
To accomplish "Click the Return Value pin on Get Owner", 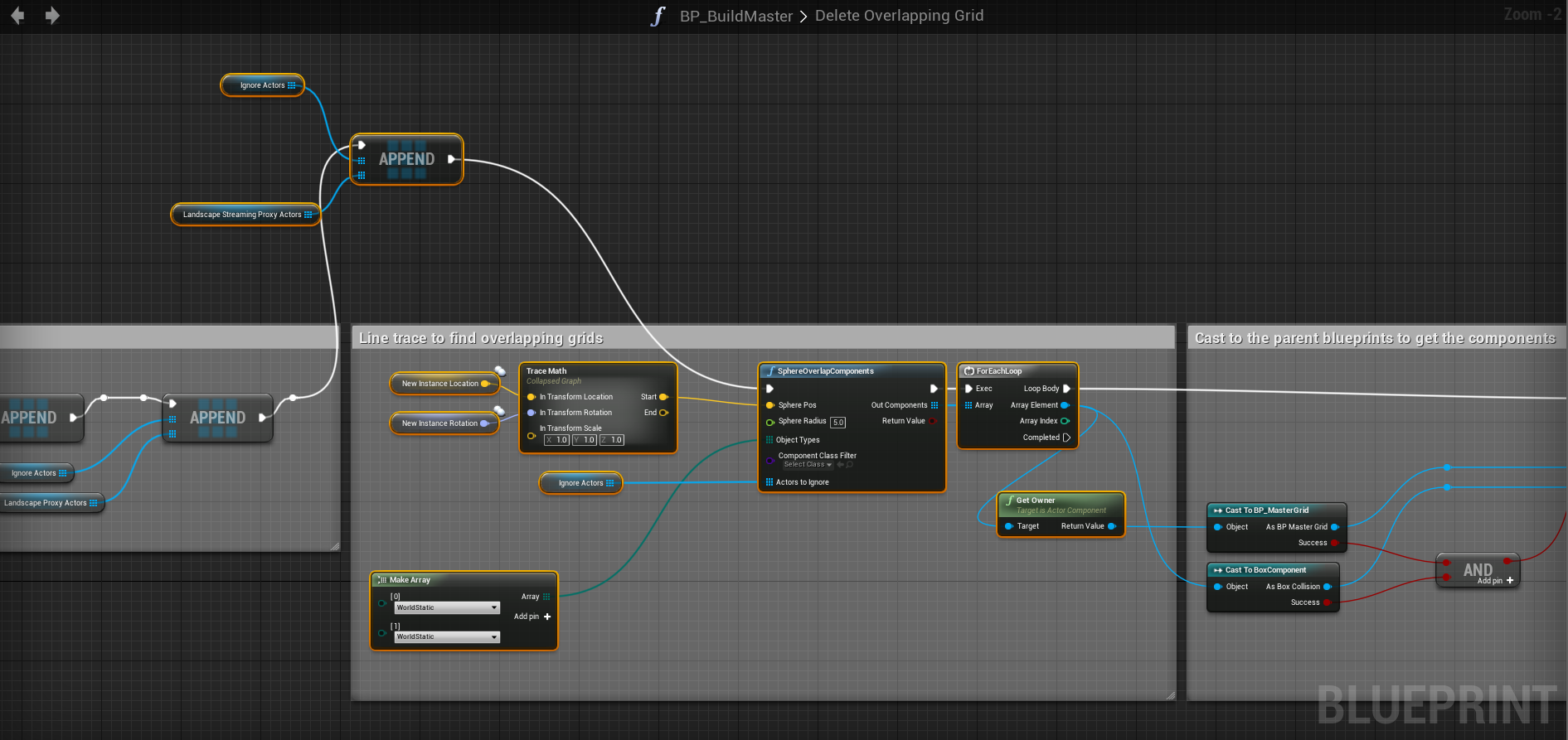I will 1111,526.
